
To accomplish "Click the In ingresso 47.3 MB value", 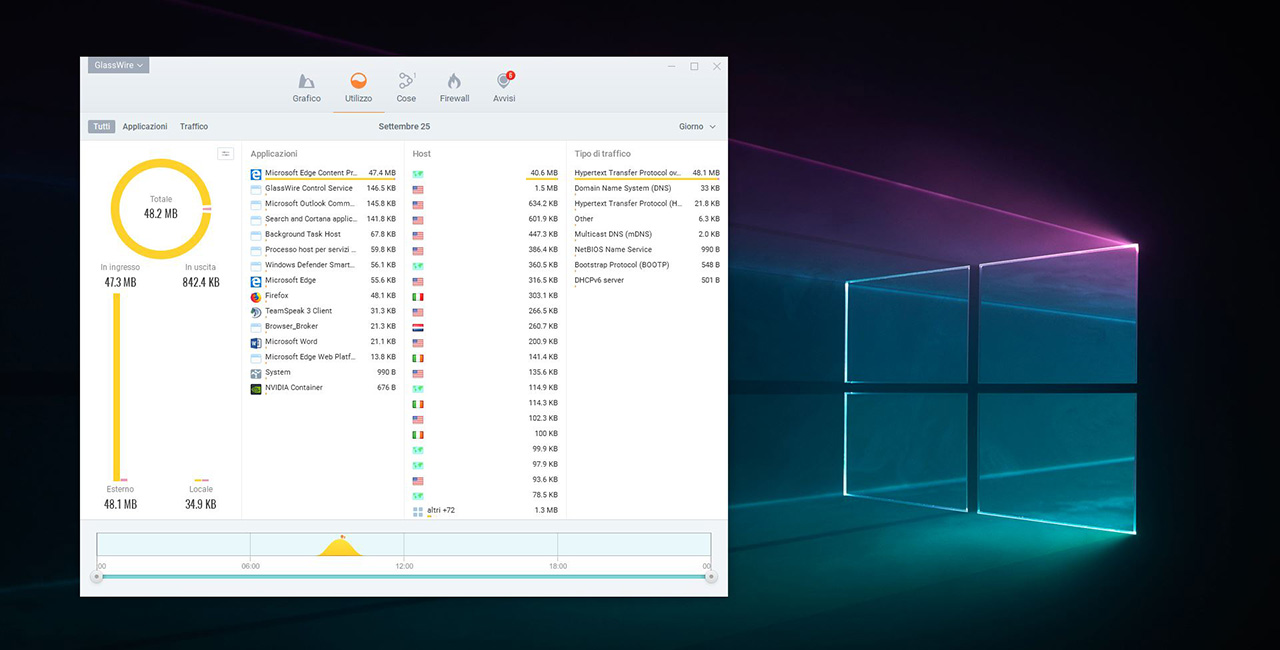I will tap(120, 283).
